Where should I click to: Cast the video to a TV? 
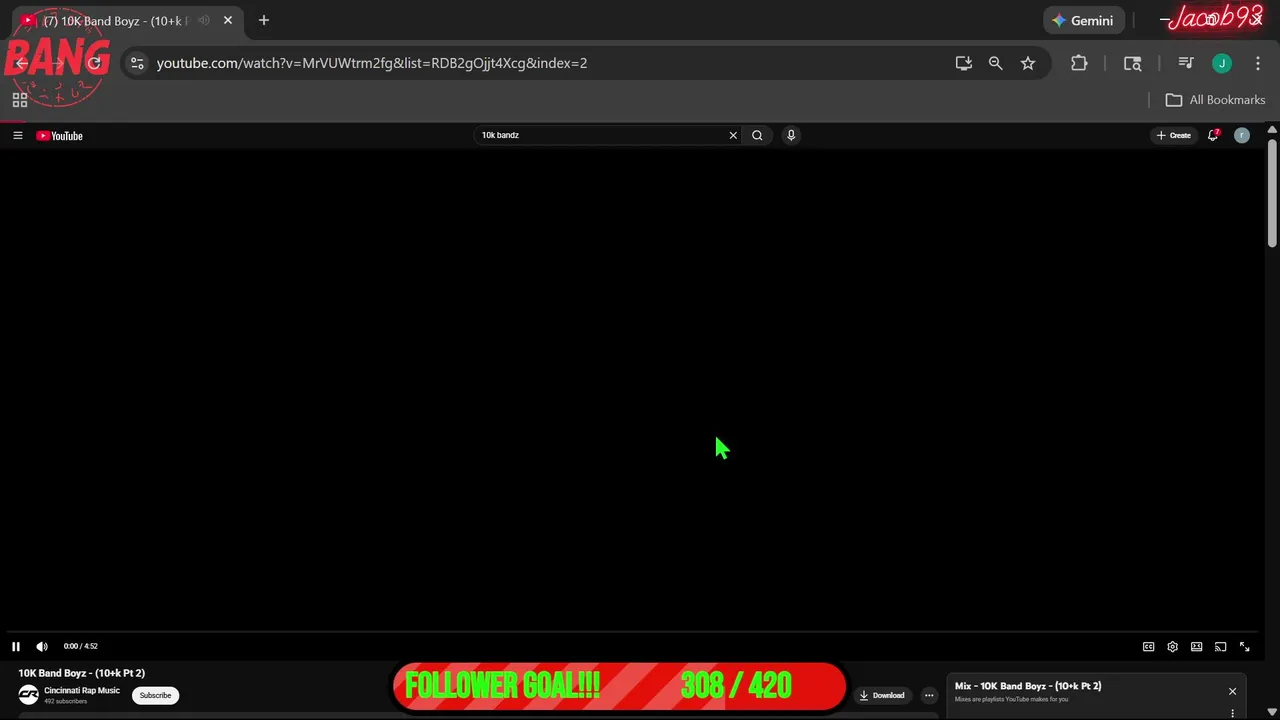tap(1221, 647)
